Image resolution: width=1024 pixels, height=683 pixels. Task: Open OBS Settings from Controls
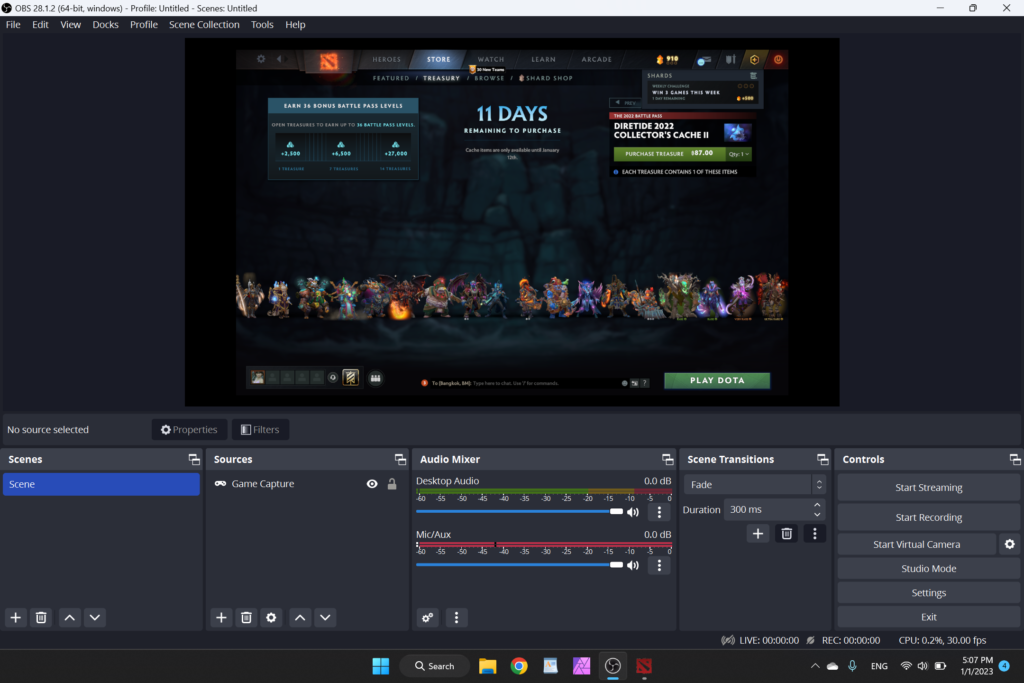[x=928, y=592]
